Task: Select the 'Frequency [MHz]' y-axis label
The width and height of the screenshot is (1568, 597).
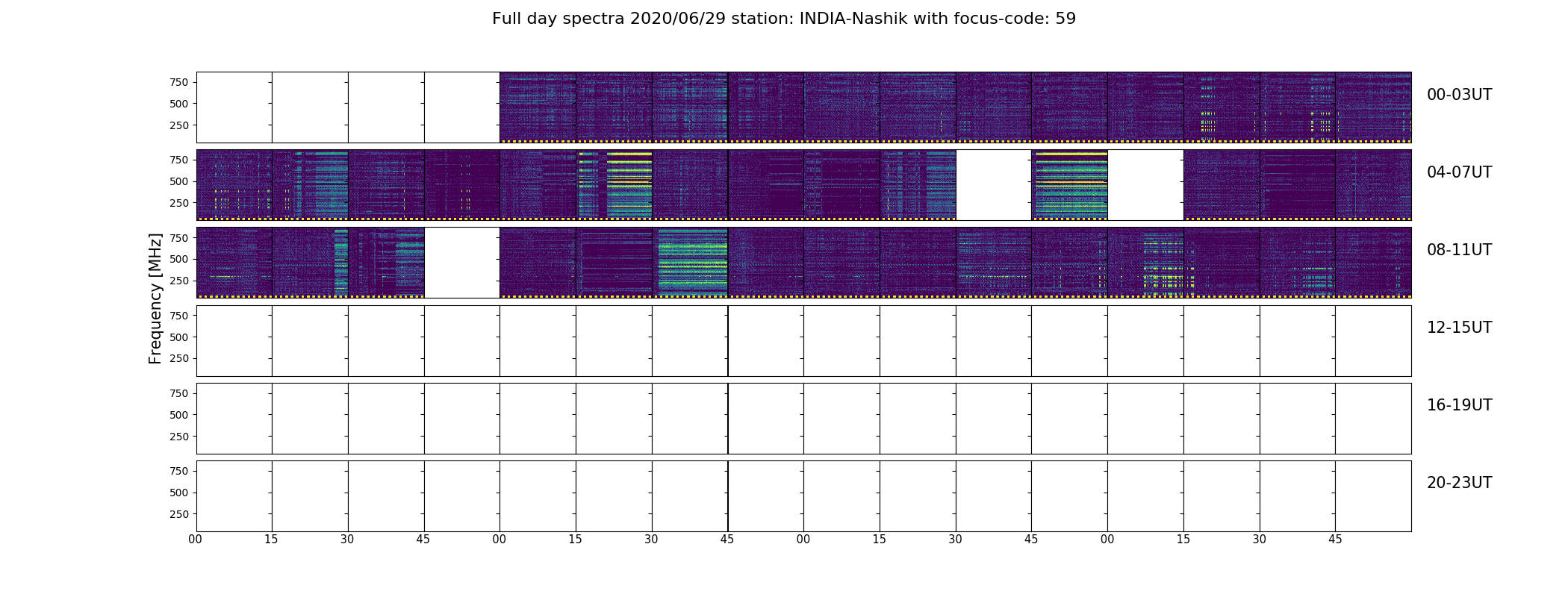Action: (155, 298)
